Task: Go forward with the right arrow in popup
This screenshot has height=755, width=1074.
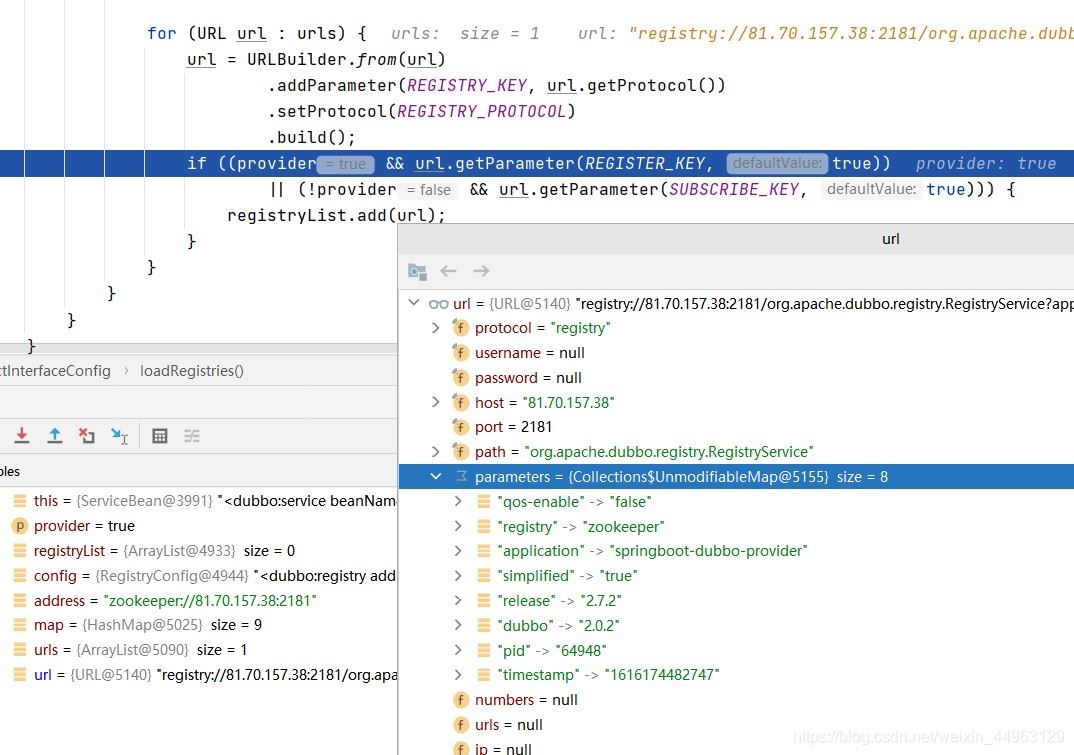Action: (481, 271)
